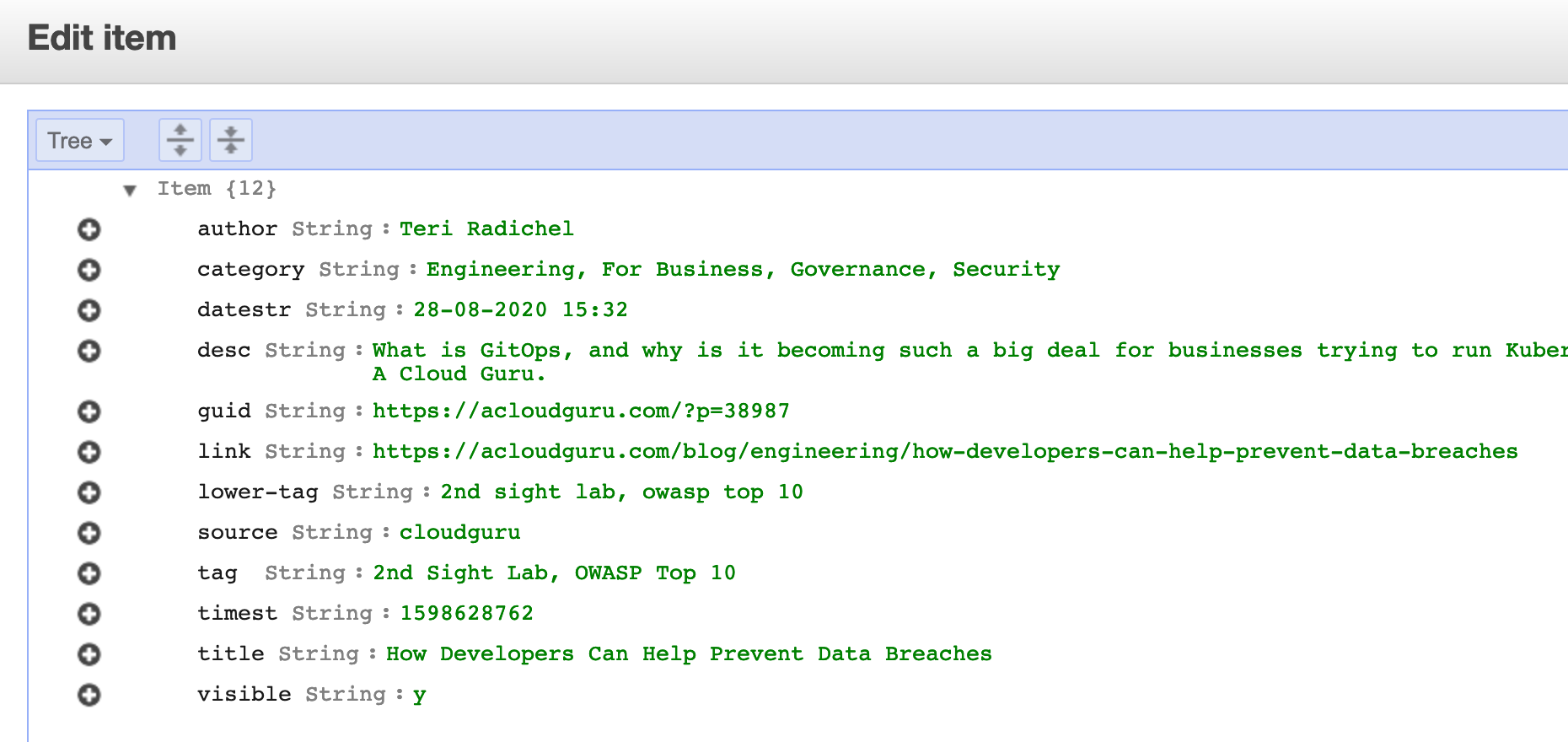Image resolution: width=1568 pixels, height=742 pixels.
Task: Edit the category value Engineering, For Business
Action: [x=743, y=269]
